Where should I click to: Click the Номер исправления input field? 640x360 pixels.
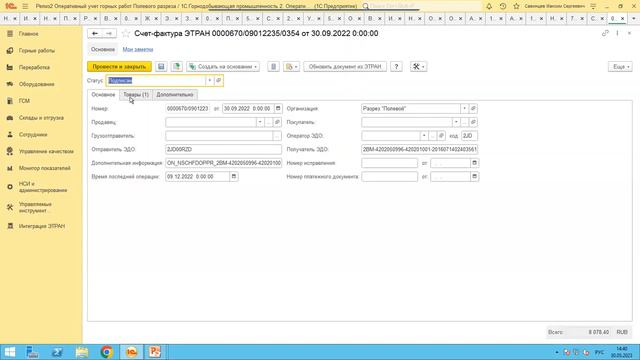pos(389,163)
